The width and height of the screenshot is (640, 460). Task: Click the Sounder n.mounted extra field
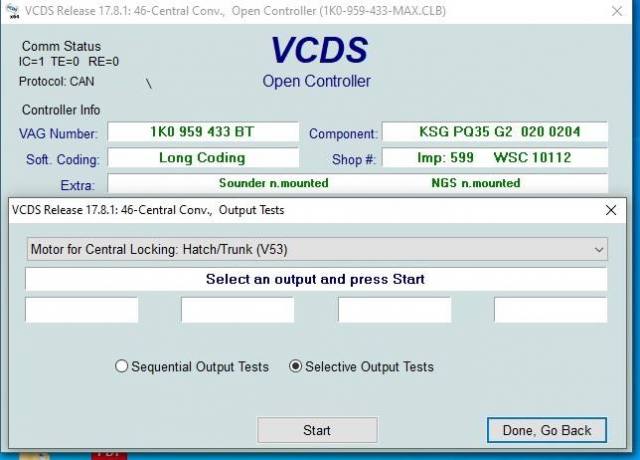pyautogui.click(x=273, y=183)
